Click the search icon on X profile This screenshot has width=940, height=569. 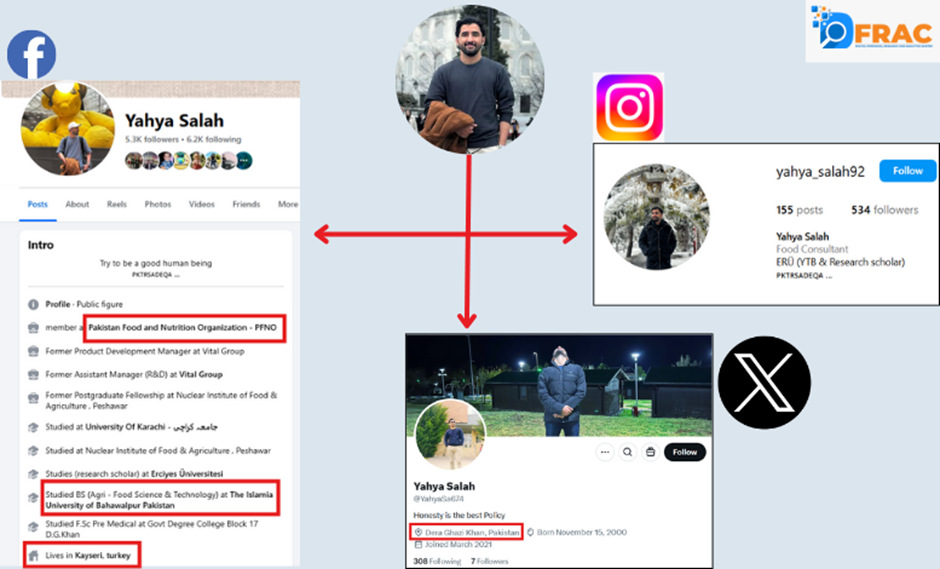pos(627,452)
